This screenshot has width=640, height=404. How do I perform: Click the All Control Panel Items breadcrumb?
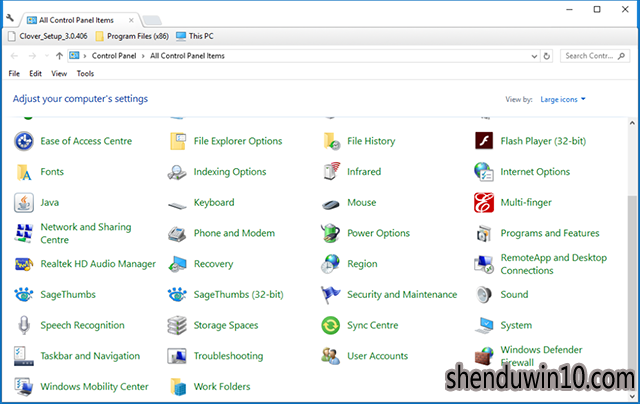[187, 56]
